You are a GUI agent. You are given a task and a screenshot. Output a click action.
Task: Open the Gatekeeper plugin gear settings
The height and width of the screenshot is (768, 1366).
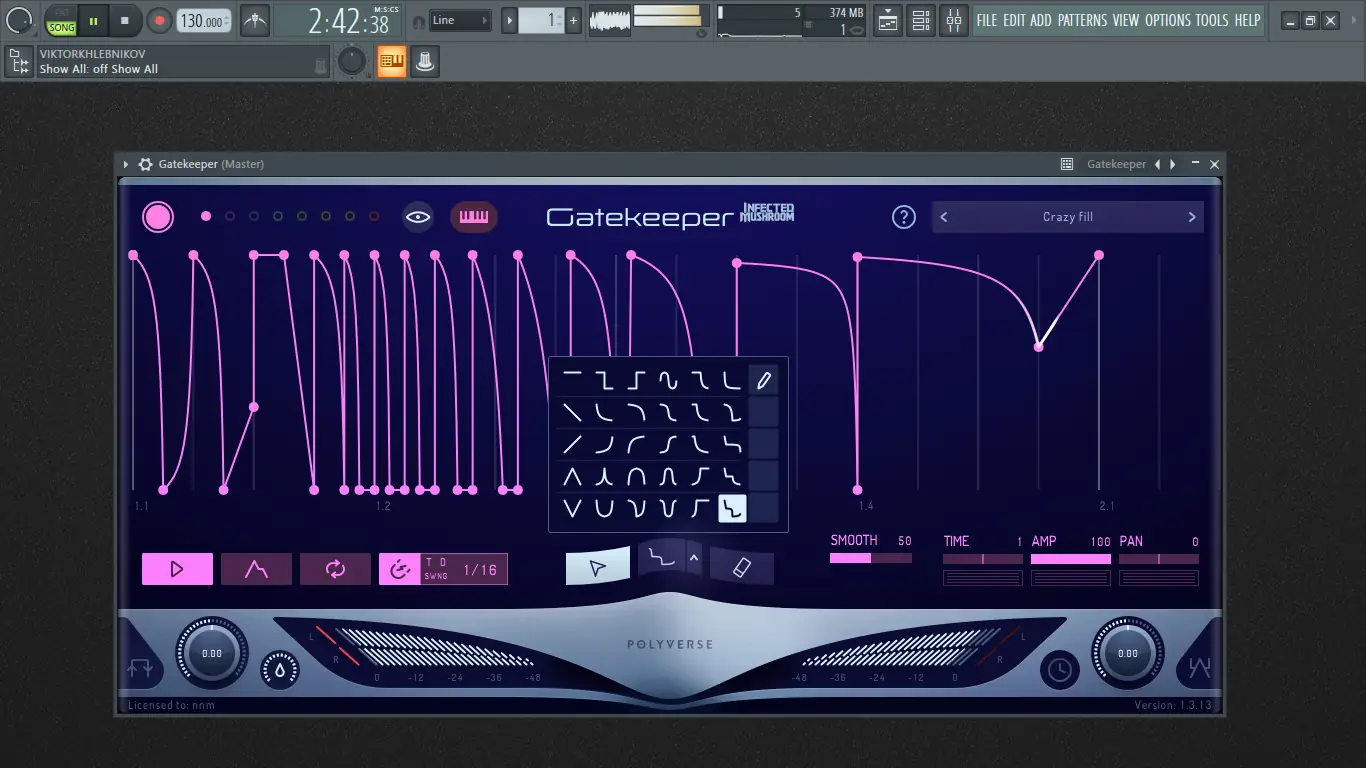coord(146,164)
